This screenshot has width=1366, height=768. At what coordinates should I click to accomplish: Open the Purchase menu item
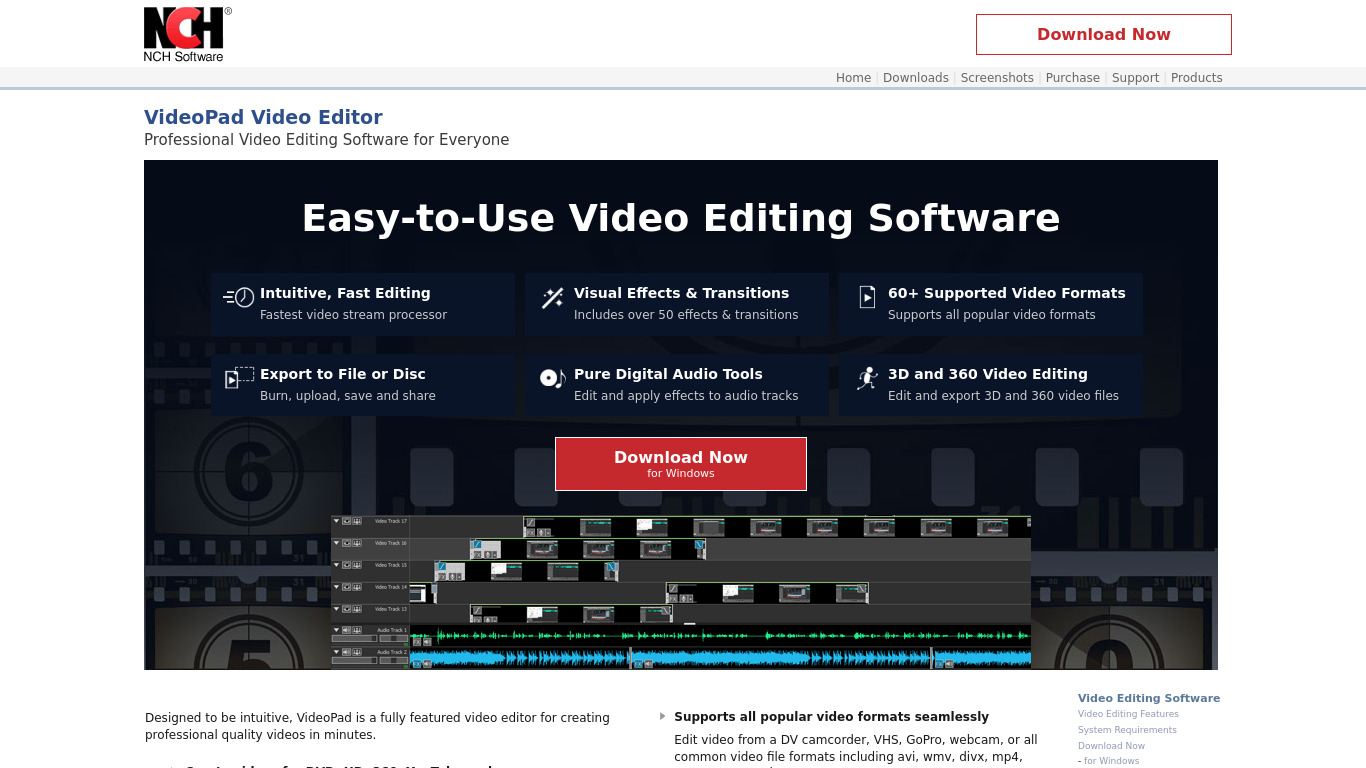(1073, 78)
